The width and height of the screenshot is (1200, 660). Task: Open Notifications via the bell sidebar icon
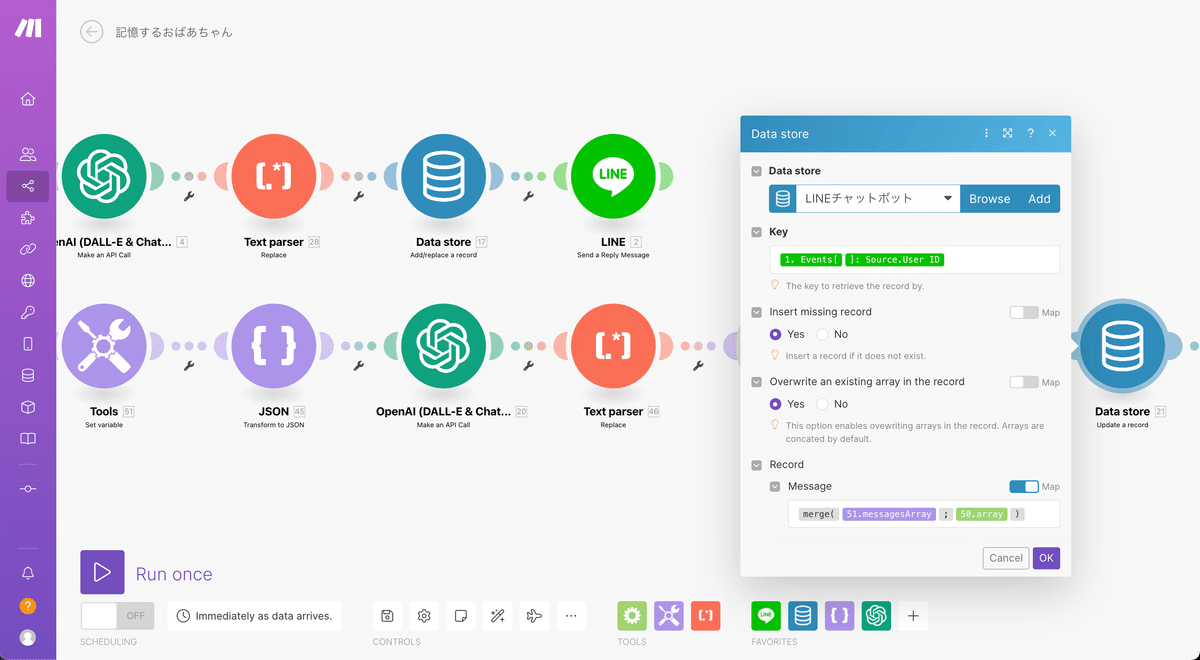point(28,573)
